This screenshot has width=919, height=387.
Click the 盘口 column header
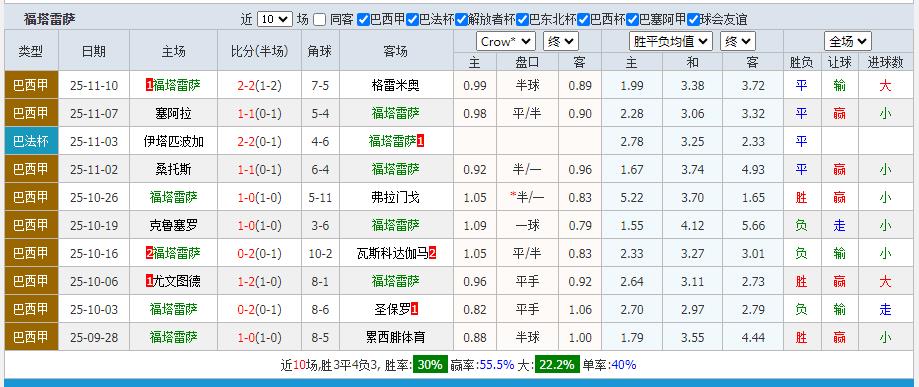(x=527, y=62)
